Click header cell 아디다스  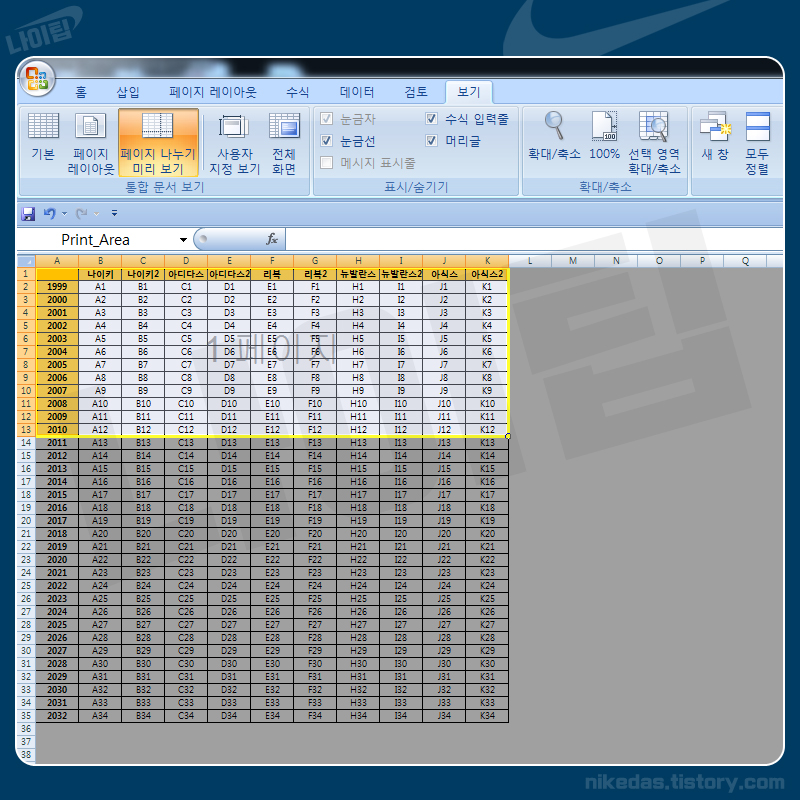[x=186, y=274]
